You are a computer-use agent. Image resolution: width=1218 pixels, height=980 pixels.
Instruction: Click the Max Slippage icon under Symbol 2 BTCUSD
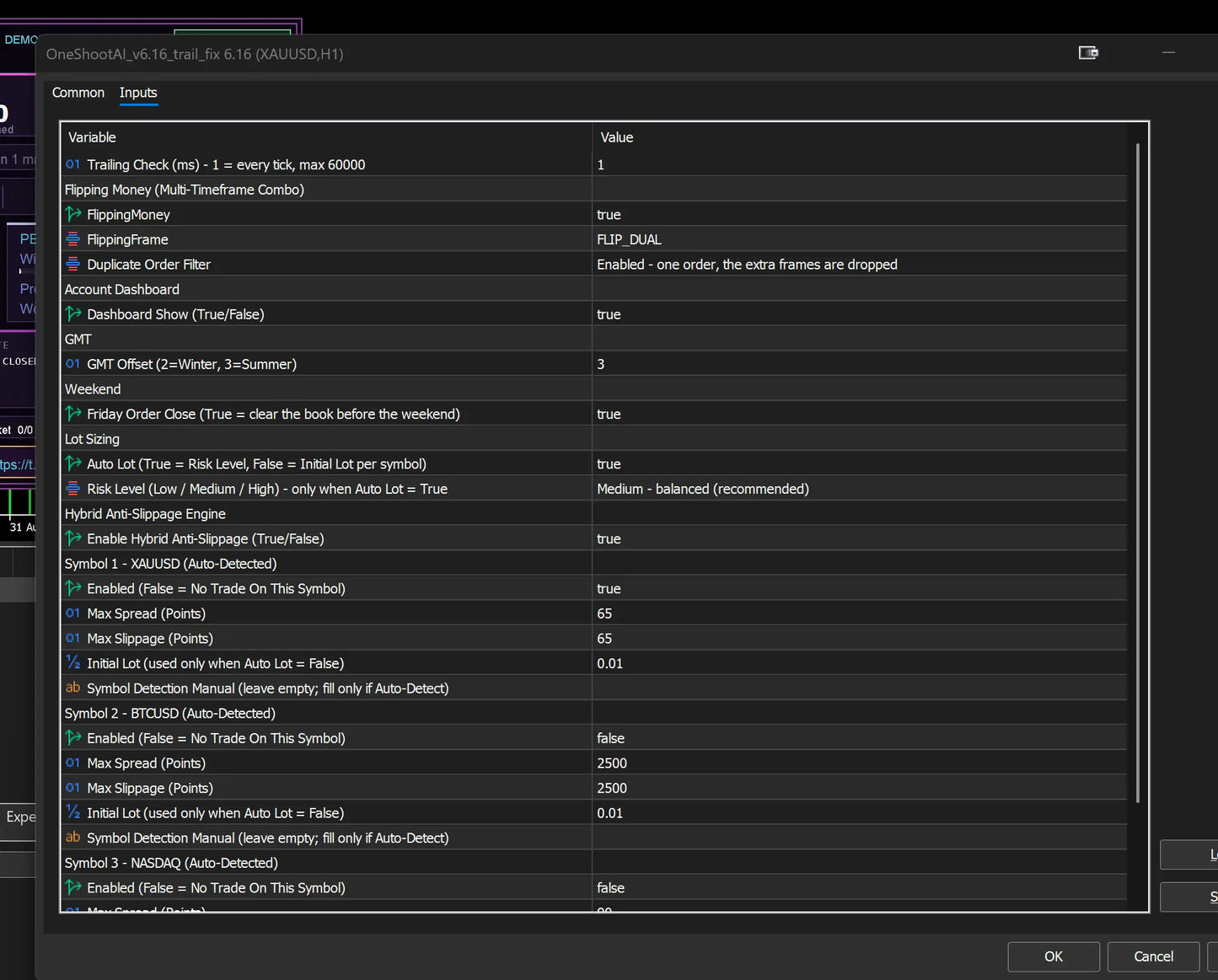[x=73, y=788]
